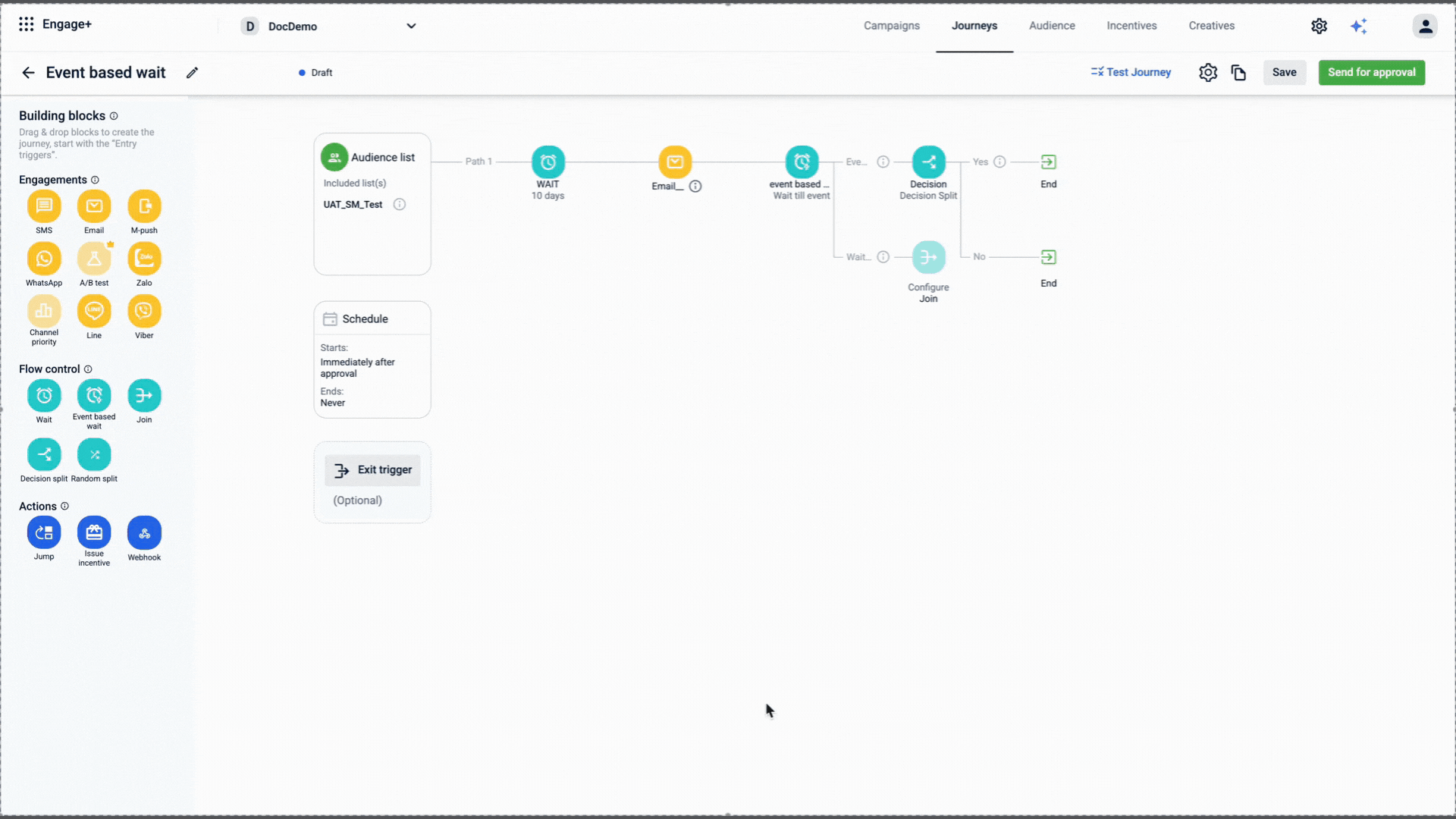Select the WhatsApp engagement block
Image resolution: width=1456 pixels, height=819 pixels.
[x=44, y=259]
